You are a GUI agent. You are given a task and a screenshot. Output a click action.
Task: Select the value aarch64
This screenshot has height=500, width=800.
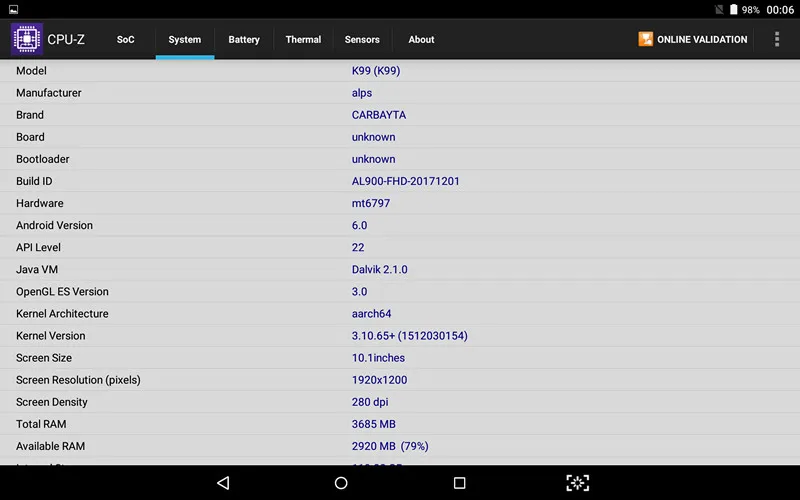[x=371, y=314]
